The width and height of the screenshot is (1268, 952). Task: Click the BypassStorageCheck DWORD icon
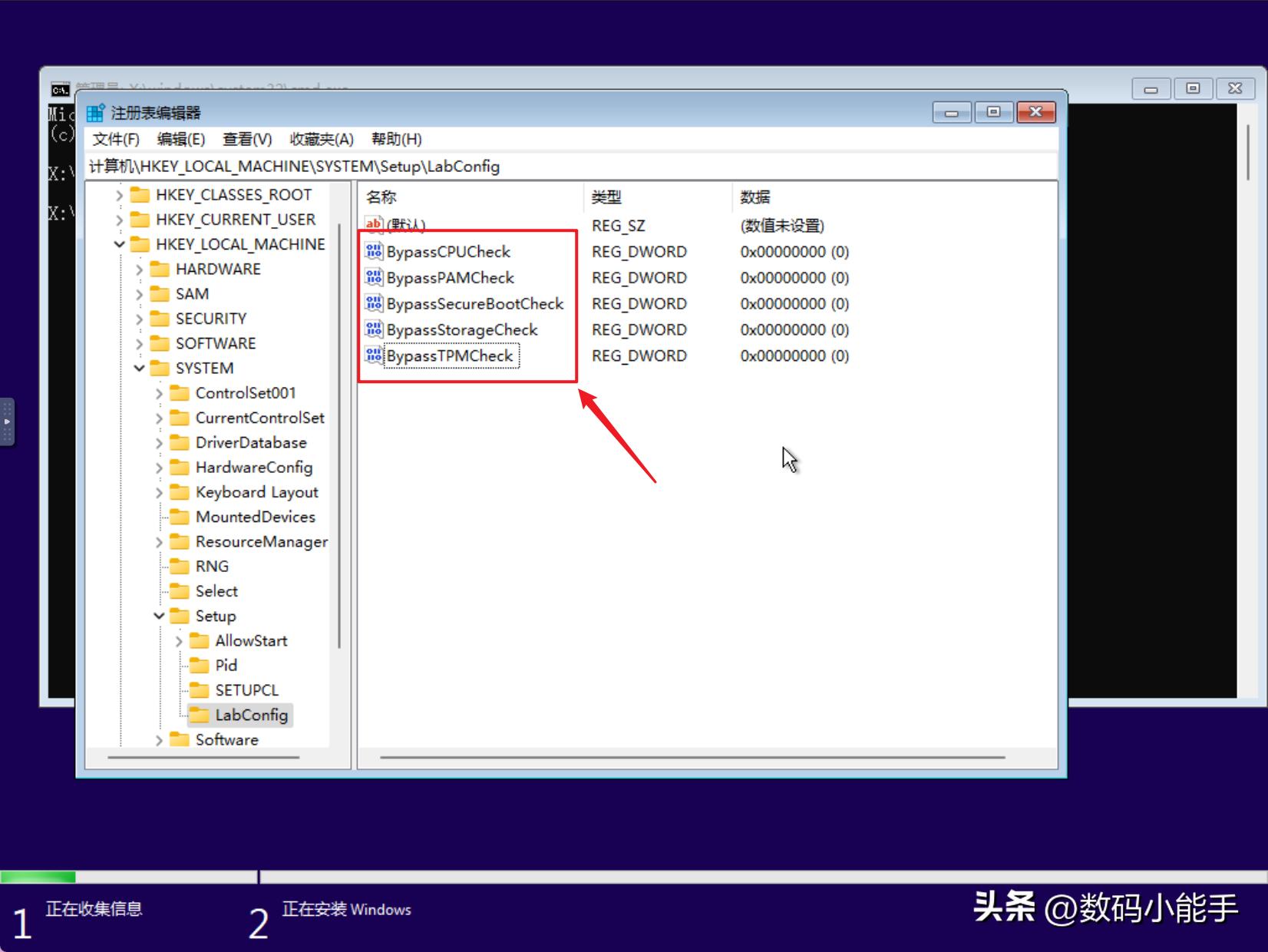tap(374, 329)
